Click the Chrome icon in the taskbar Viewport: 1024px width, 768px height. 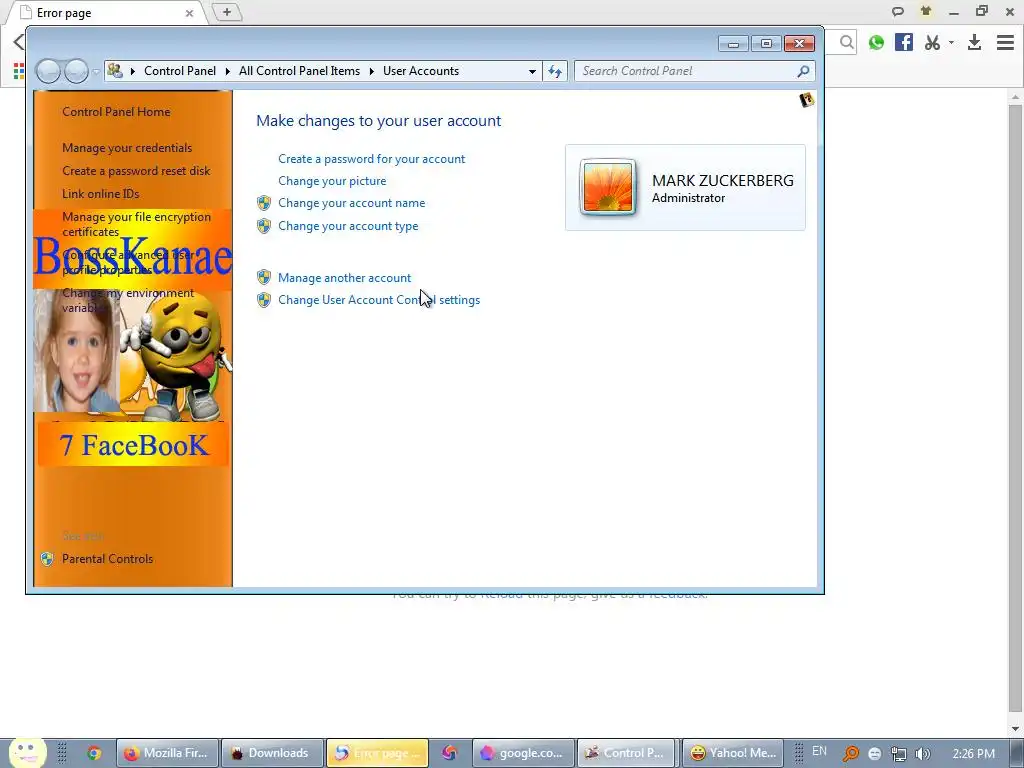tap(94, 753)
